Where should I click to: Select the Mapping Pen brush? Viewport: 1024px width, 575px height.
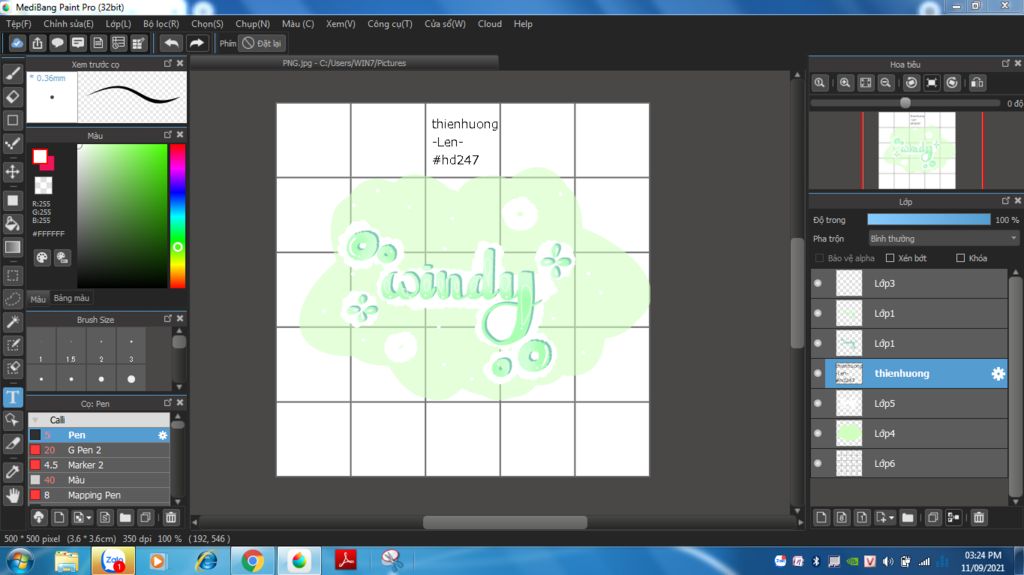pyautogui.click(x=99, y=495)
